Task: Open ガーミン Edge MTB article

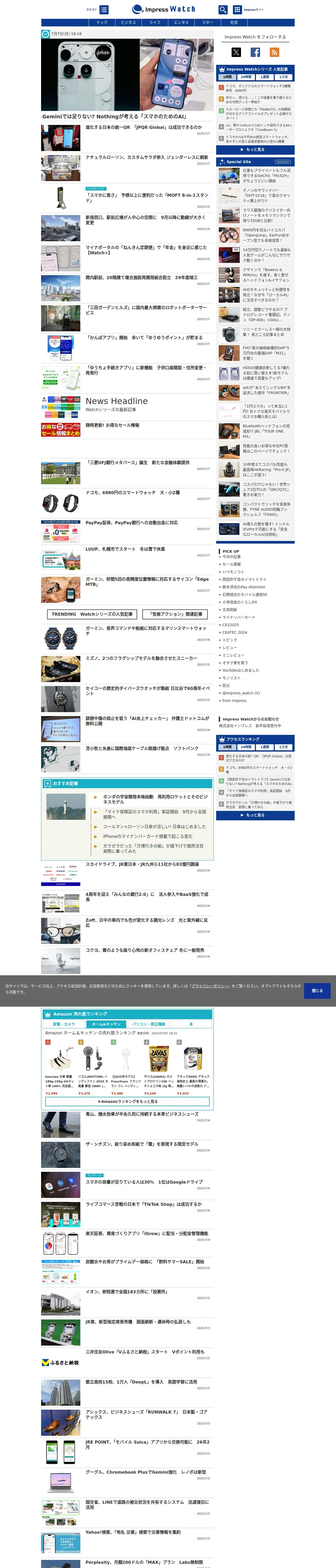Action: tap(147, 582)
